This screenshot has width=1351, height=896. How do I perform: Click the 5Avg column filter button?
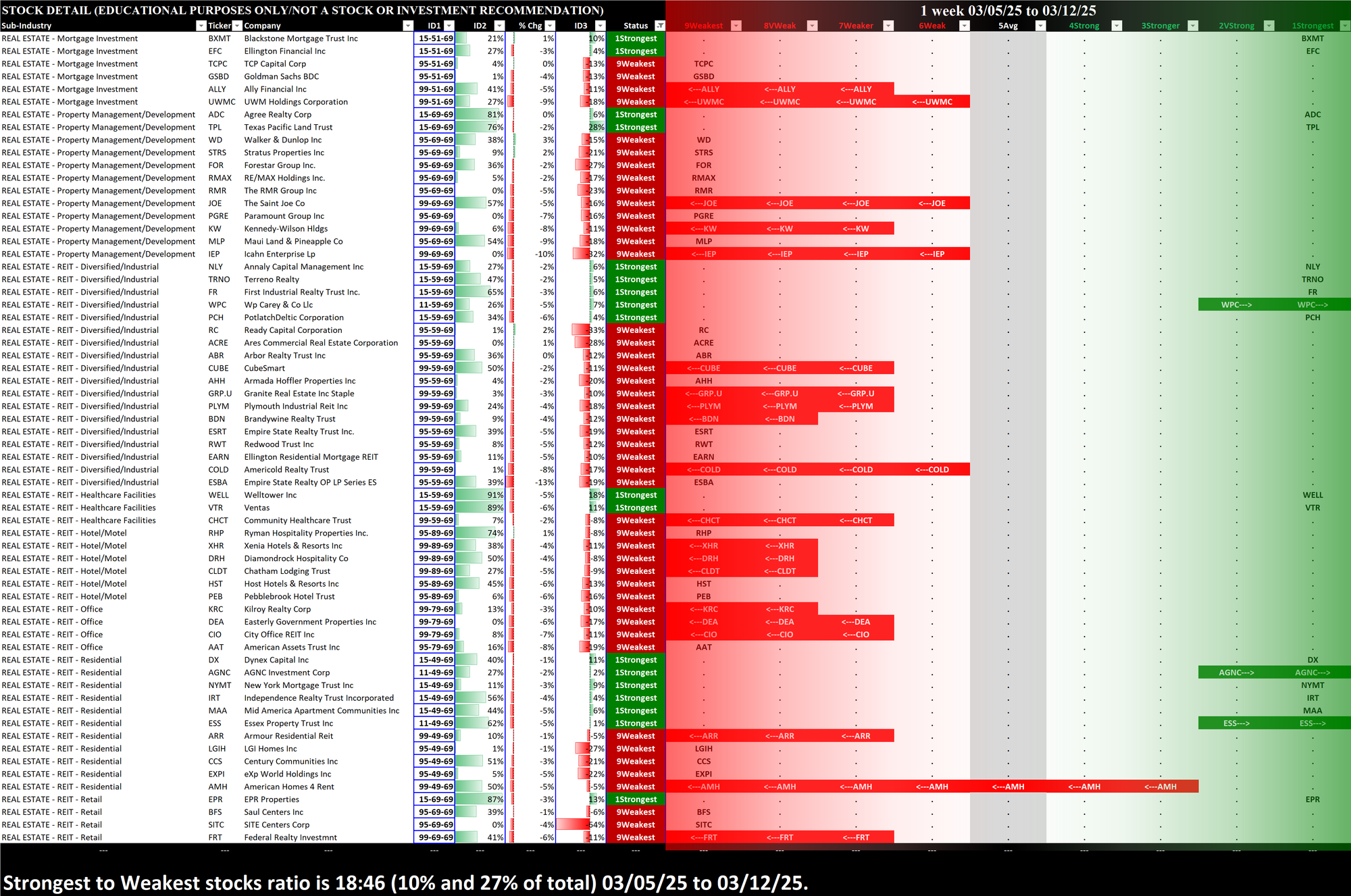click(1040, 26)
